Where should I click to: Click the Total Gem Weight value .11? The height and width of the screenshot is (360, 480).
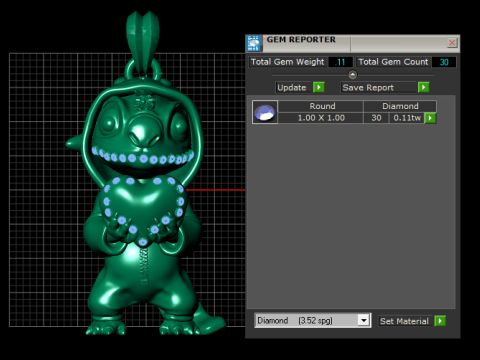point(340,62)
